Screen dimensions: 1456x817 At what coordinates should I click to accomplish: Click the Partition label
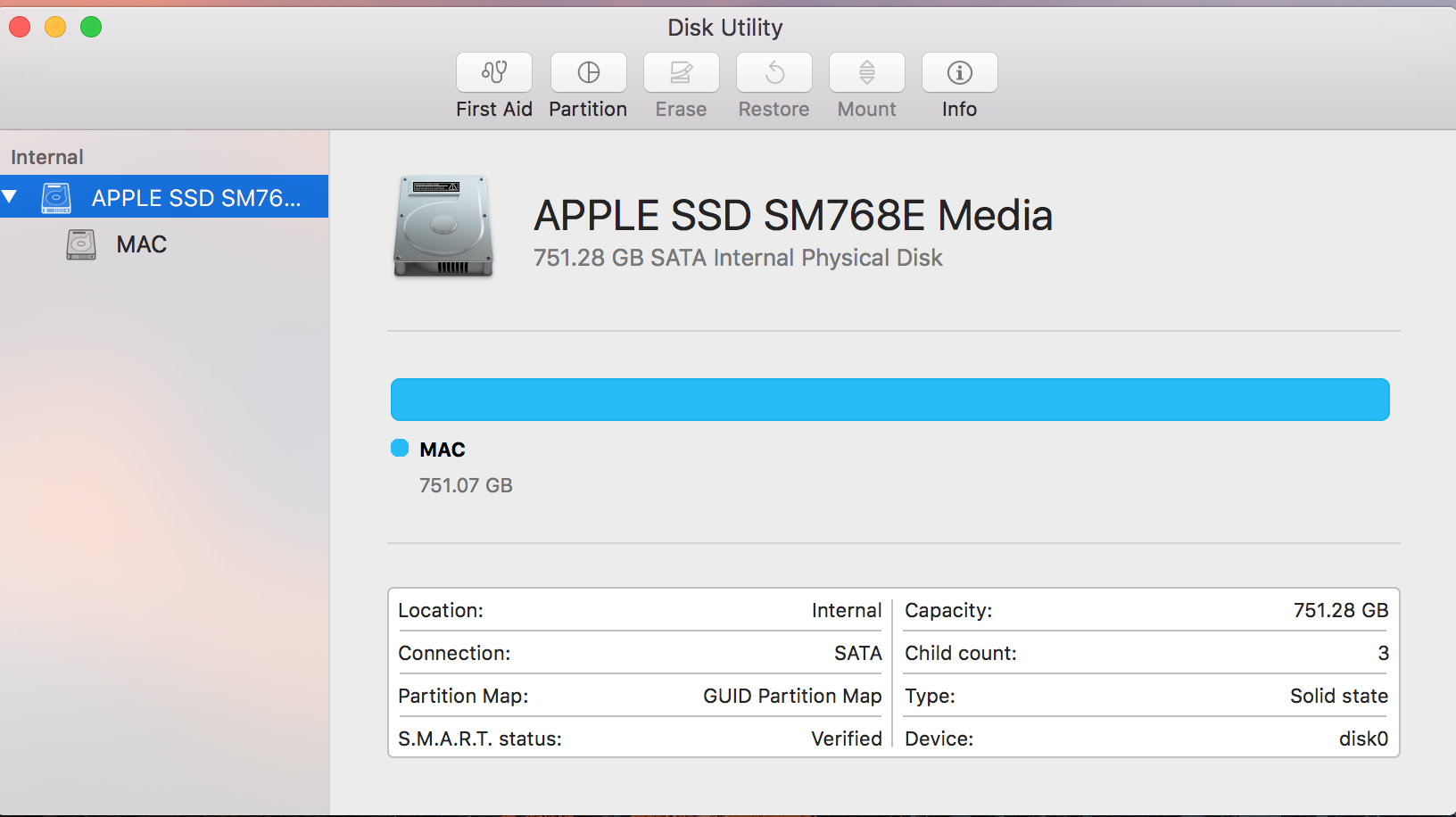[588, 109]
